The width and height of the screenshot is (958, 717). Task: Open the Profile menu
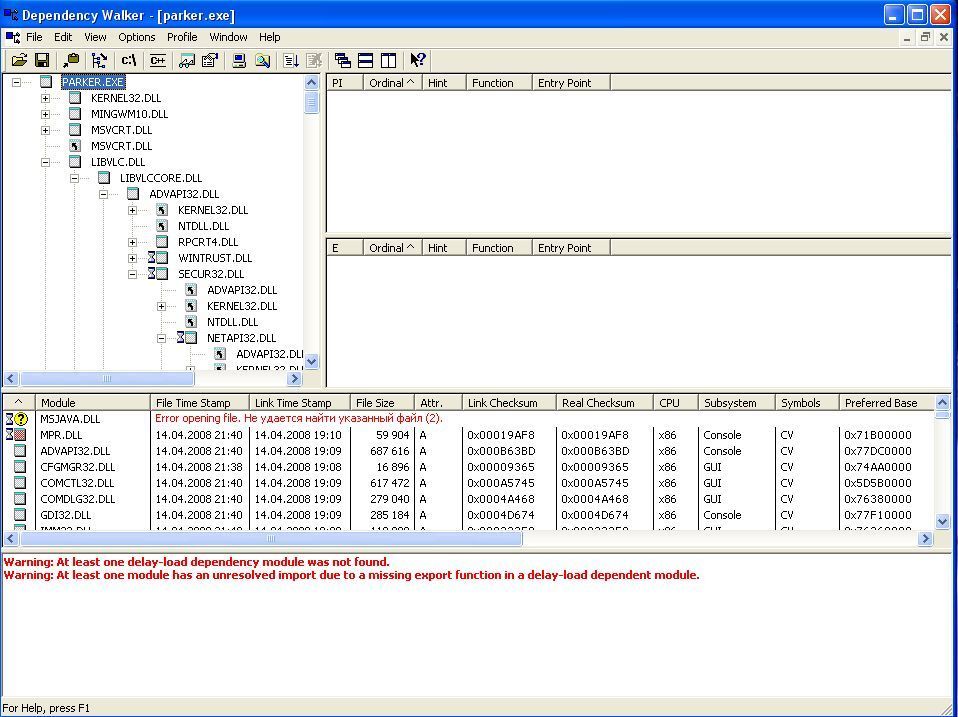point(182,37)
